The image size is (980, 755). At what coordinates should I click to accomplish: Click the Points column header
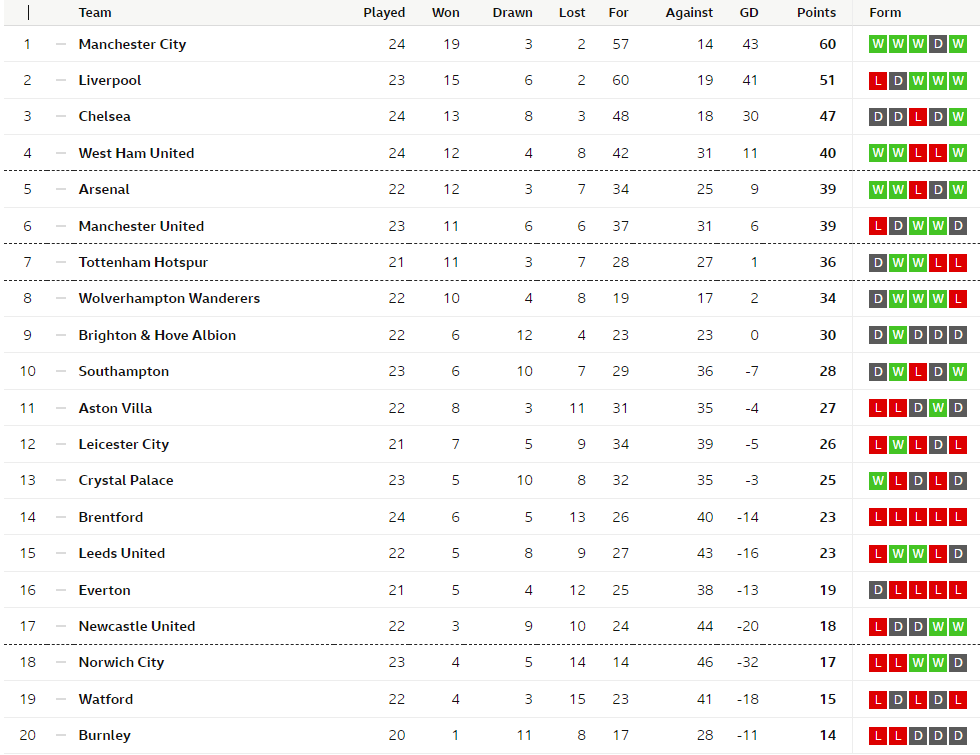click(816, 13)
